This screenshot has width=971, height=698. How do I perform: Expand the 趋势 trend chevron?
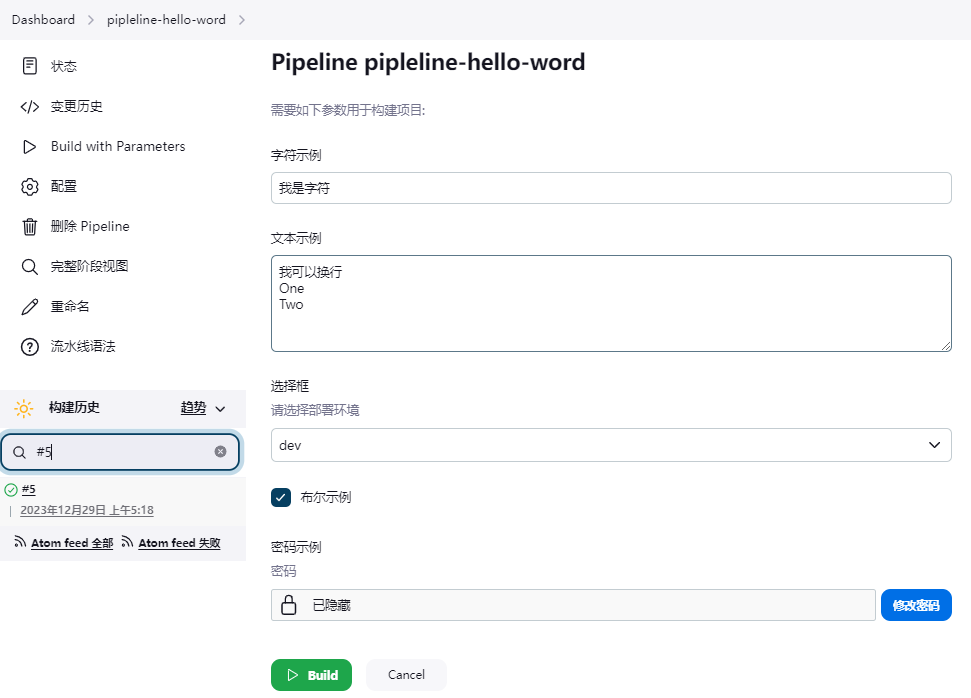tap(221, 409)
